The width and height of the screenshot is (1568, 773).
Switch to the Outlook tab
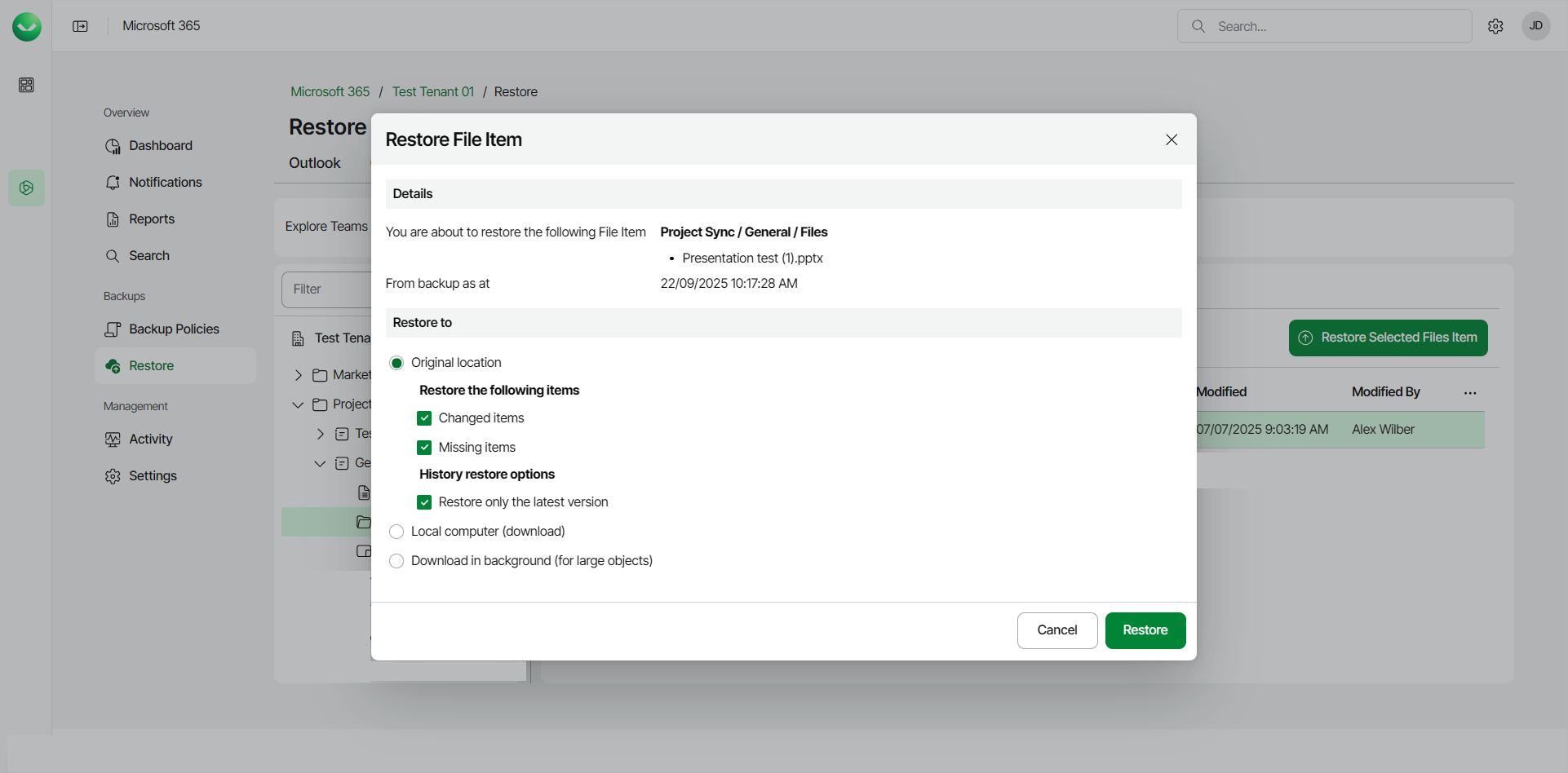314,163
